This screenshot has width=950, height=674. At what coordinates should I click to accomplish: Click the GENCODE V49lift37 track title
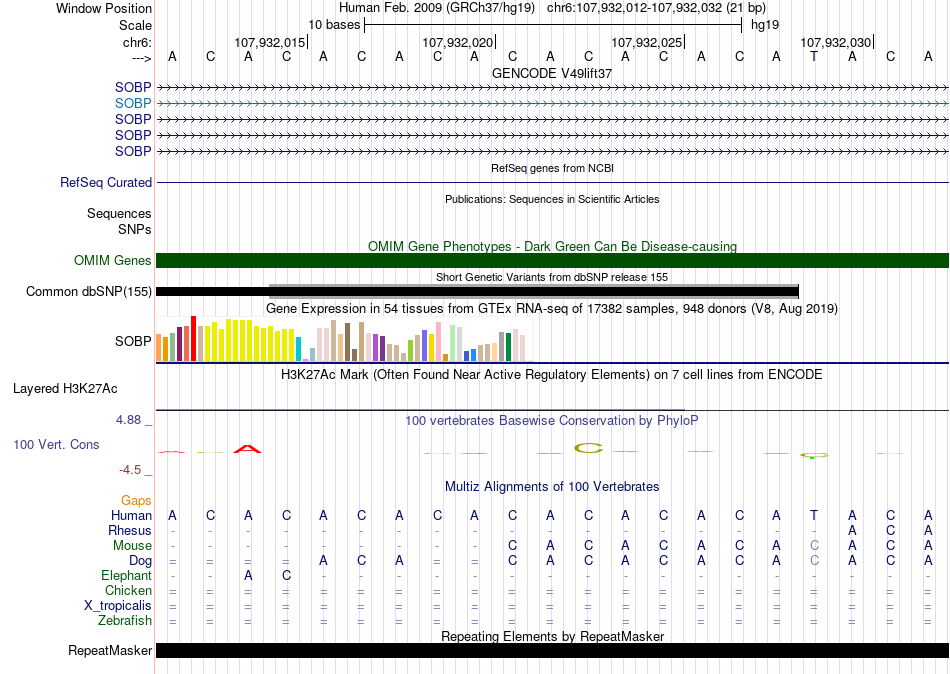tap(552, 73)
